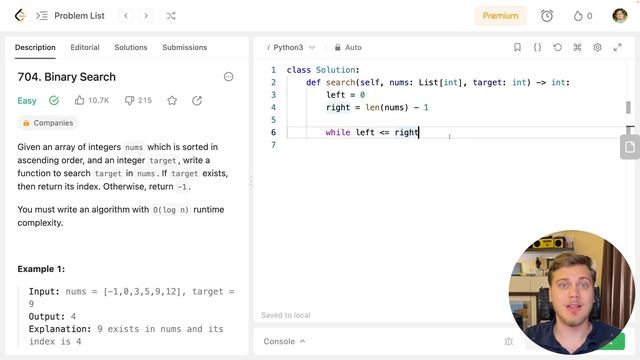The image size is (640, 360).
Task: Add problem to favorites star
Action: 172,100
